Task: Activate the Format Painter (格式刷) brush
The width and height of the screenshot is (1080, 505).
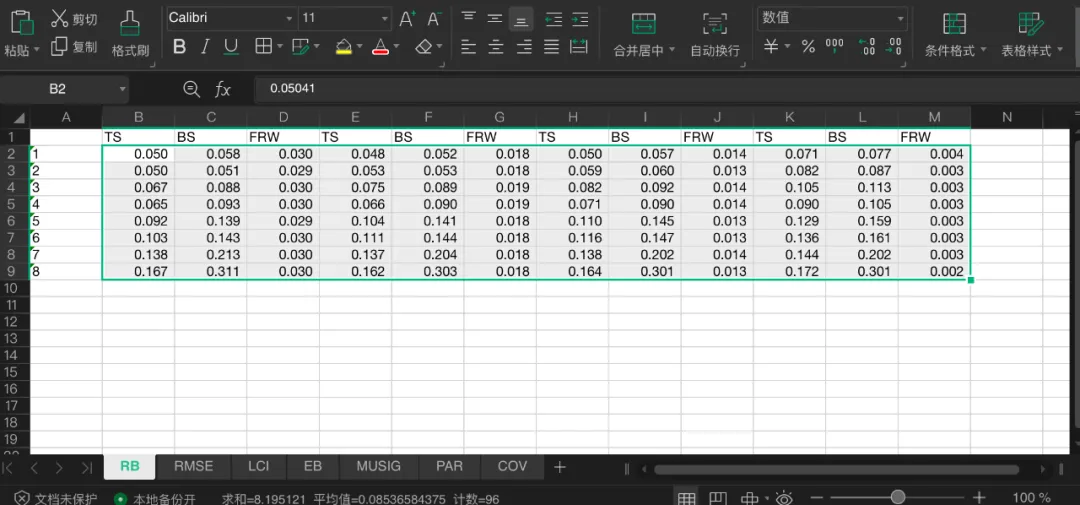Action: coord(130,23)
